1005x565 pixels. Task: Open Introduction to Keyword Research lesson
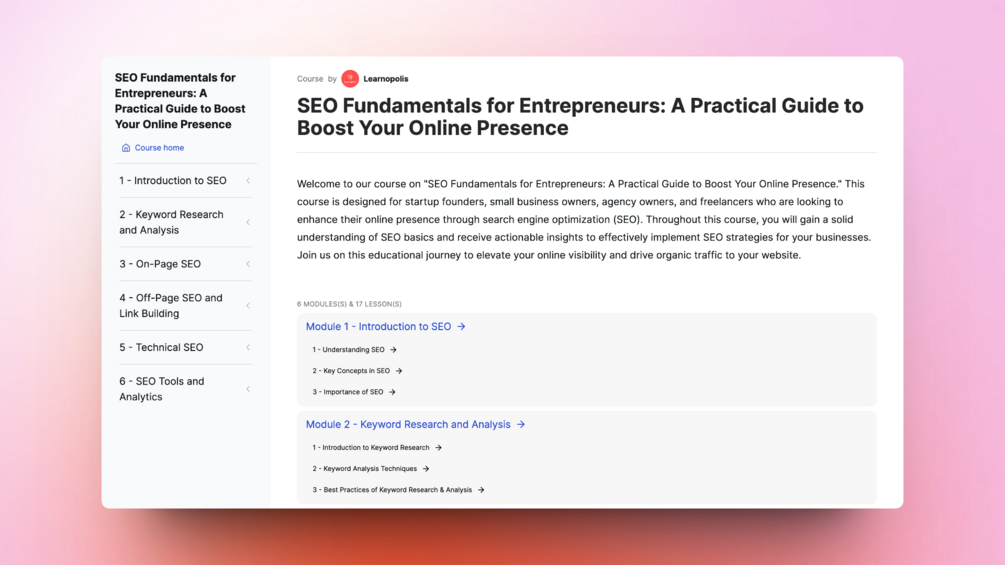point(370,448)
